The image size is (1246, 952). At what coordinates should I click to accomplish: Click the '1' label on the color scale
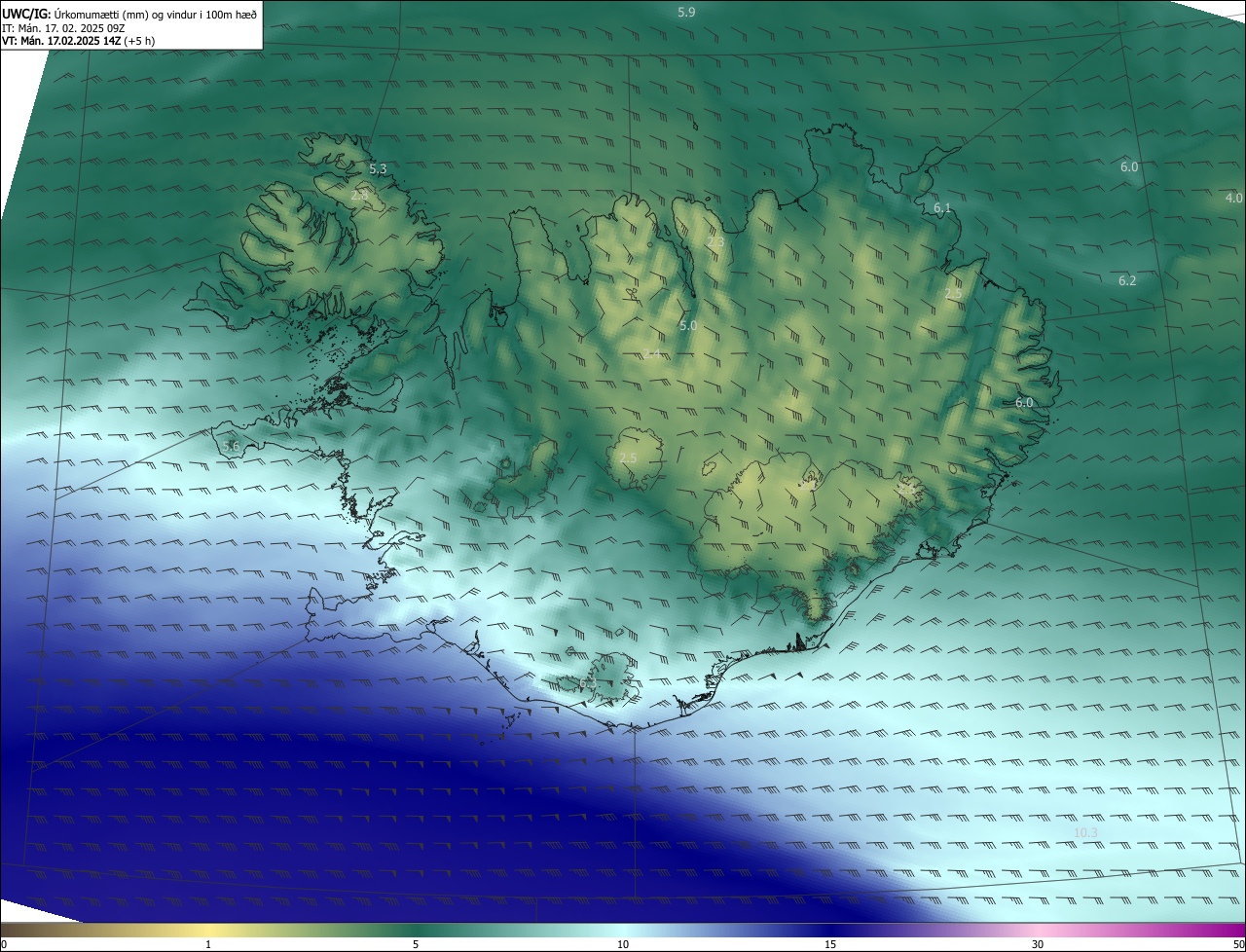pyautogui.click(x=208, y=944)
